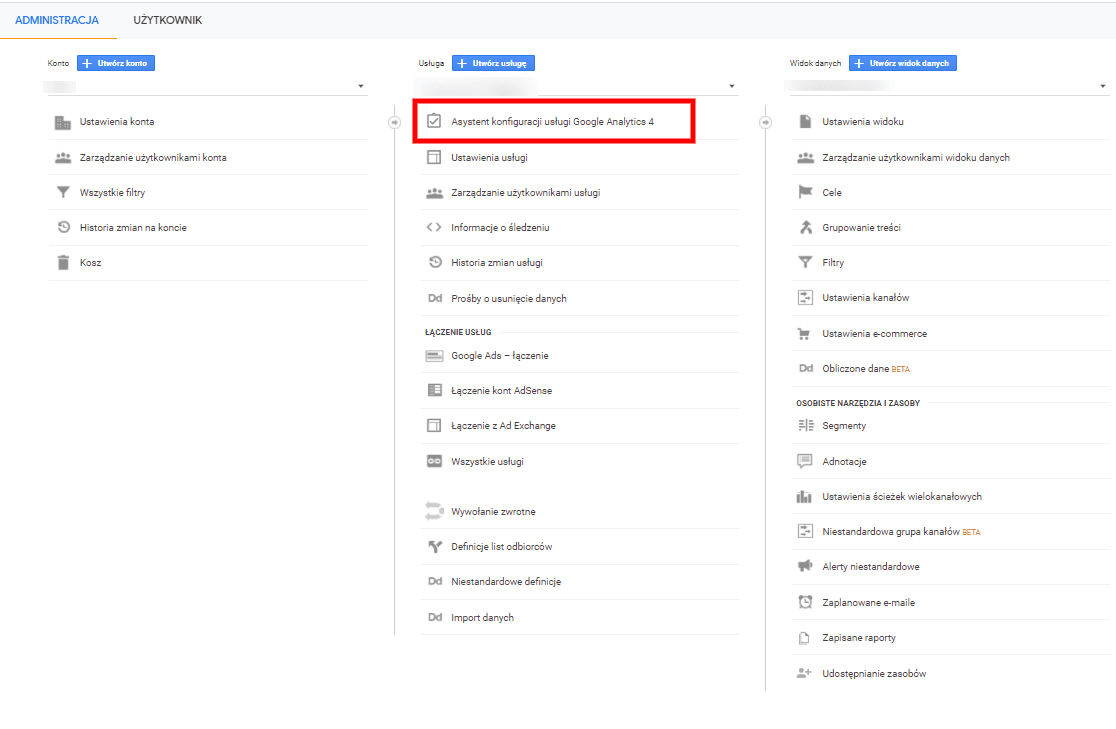Click the flag icon beside Cele
1116x729 pixels.
point(805,192)
